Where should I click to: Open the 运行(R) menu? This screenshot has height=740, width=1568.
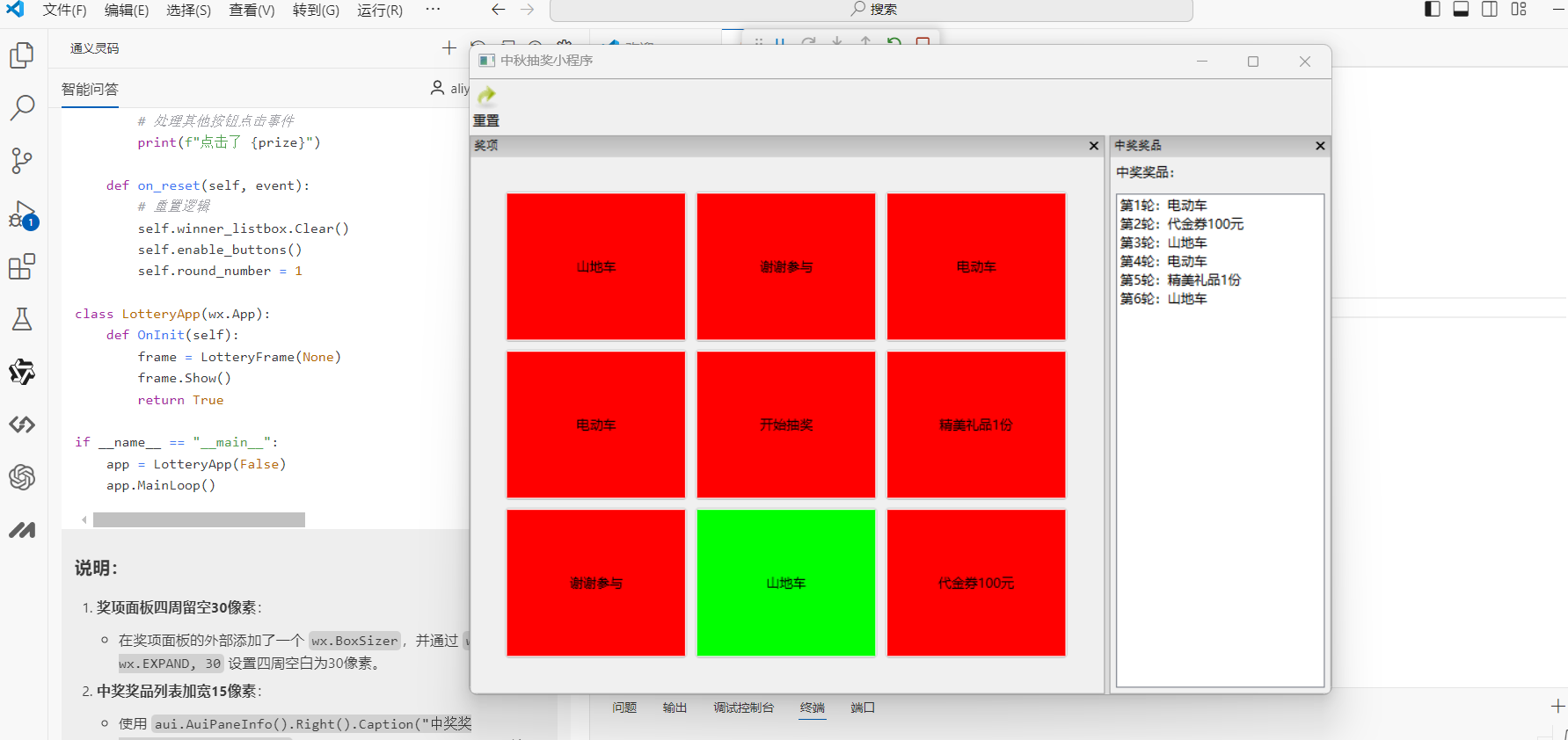tap(380, 10)
